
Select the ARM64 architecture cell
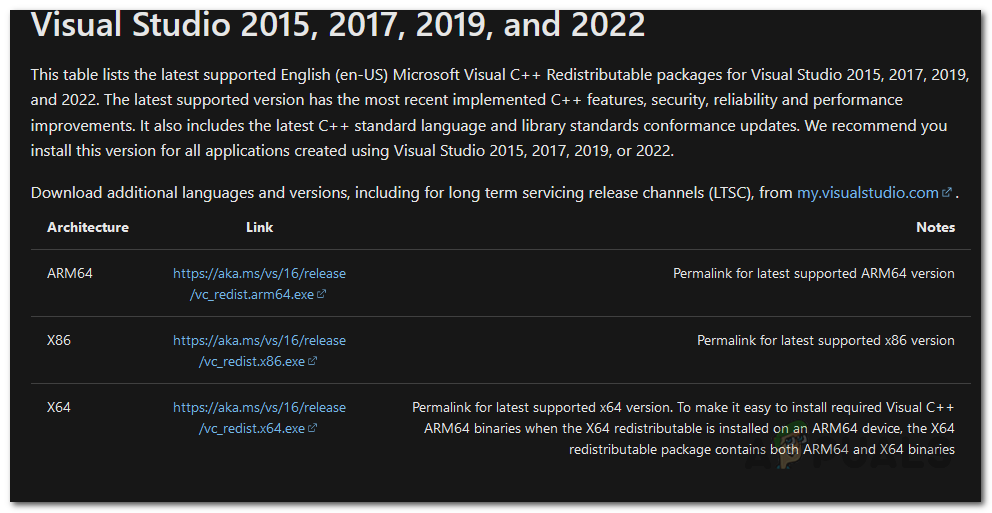[x=70, y=273]
